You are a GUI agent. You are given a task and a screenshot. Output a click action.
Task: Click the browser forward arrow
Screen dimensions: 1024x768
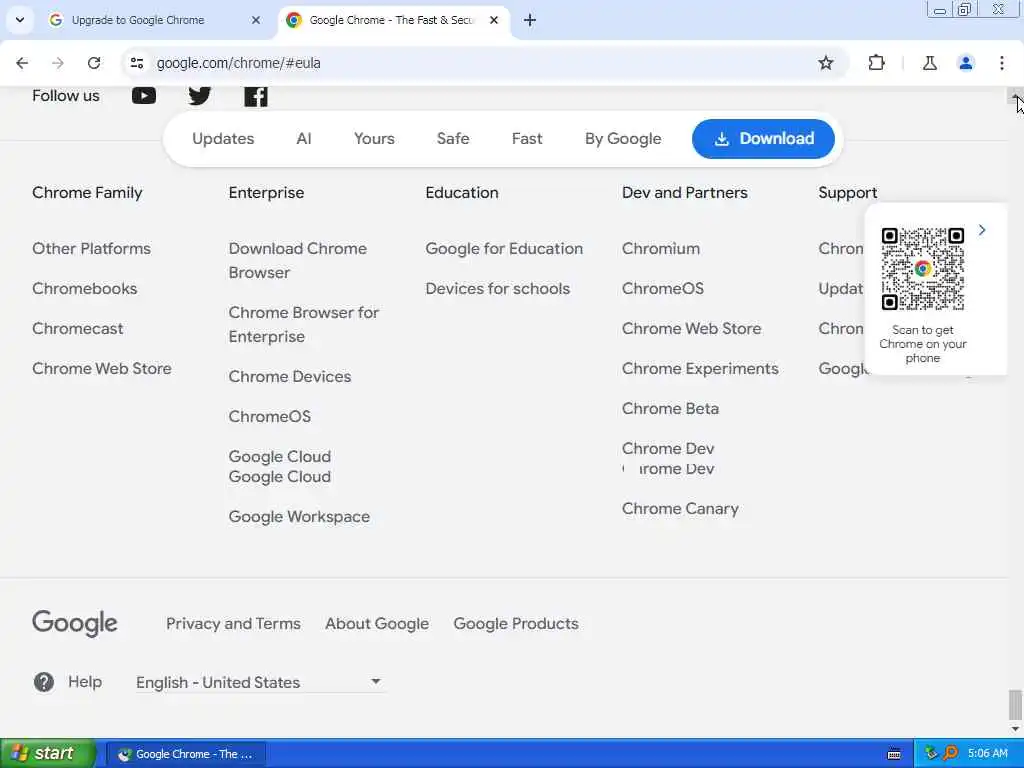(58, 63)
